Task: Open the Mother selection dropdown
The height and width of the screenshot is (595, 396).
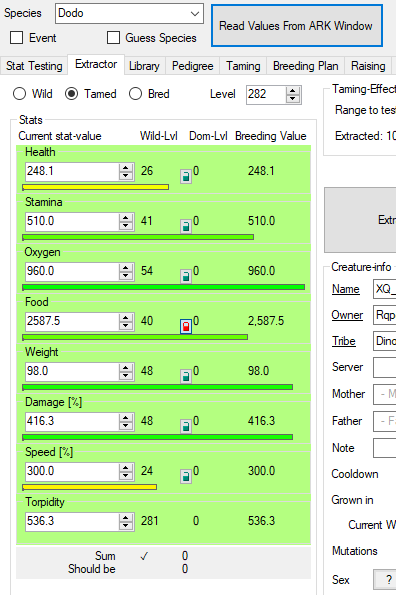Action: 385,394
